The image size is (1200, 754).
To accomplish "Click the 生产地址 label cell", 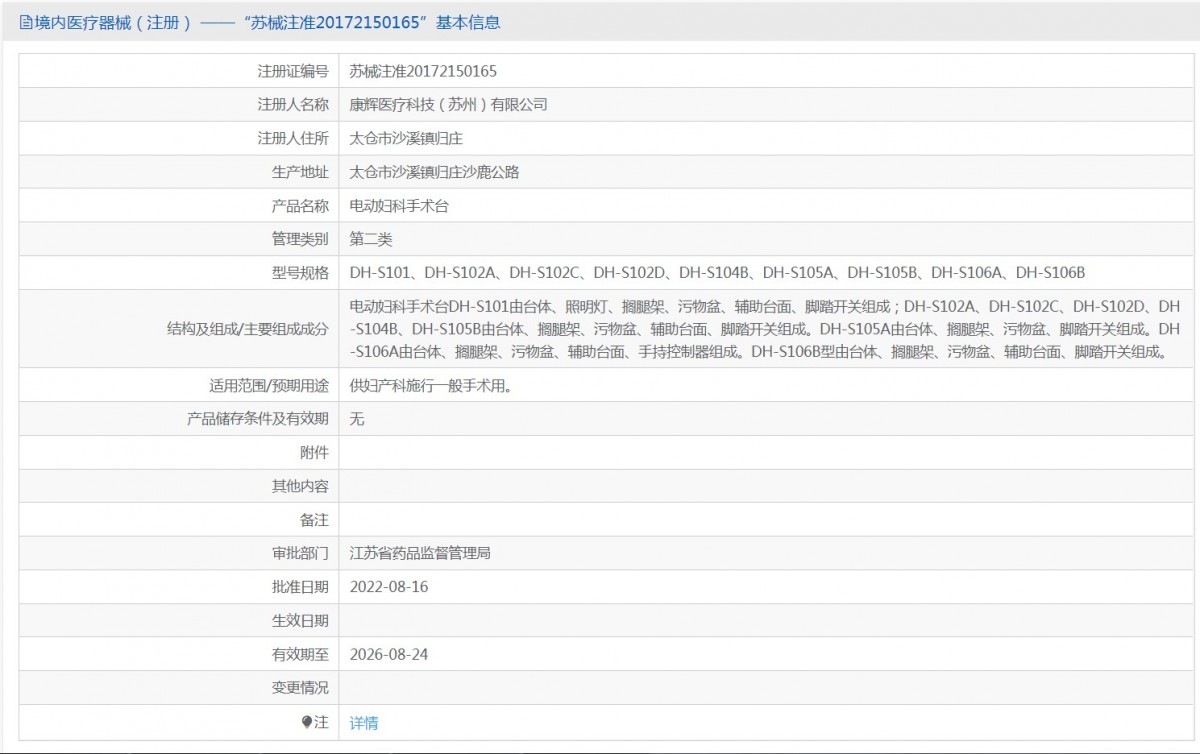I will pos(179,172).
